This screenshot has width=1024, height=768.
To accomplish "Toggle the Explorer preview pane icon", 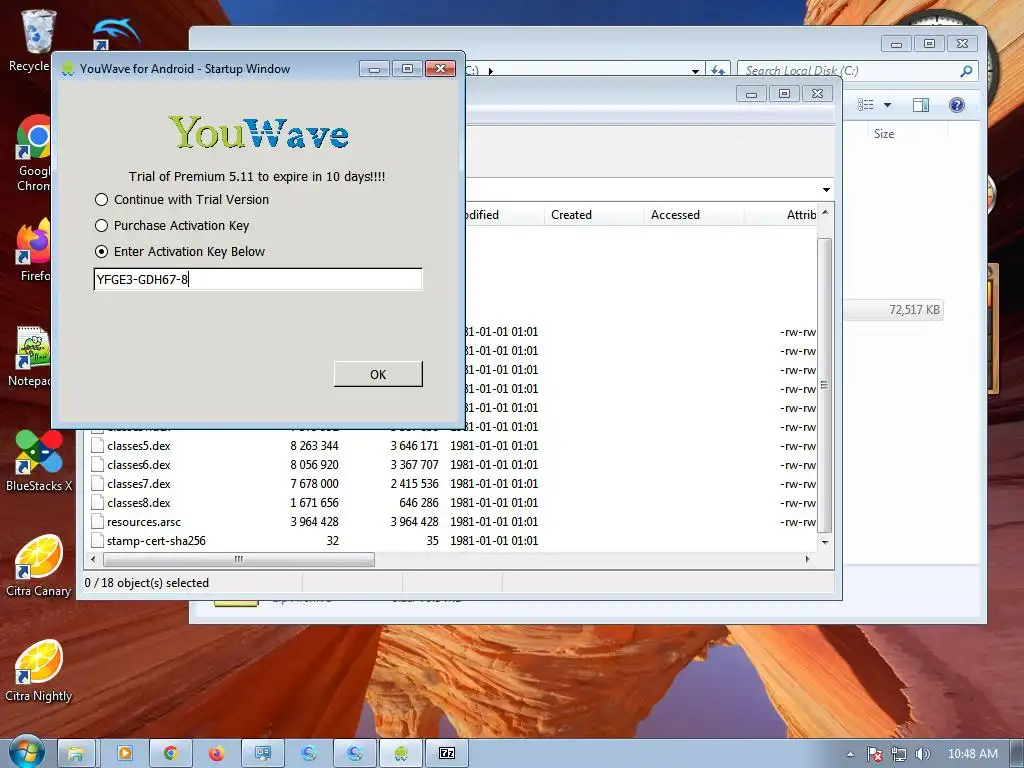I will point(921,104).
